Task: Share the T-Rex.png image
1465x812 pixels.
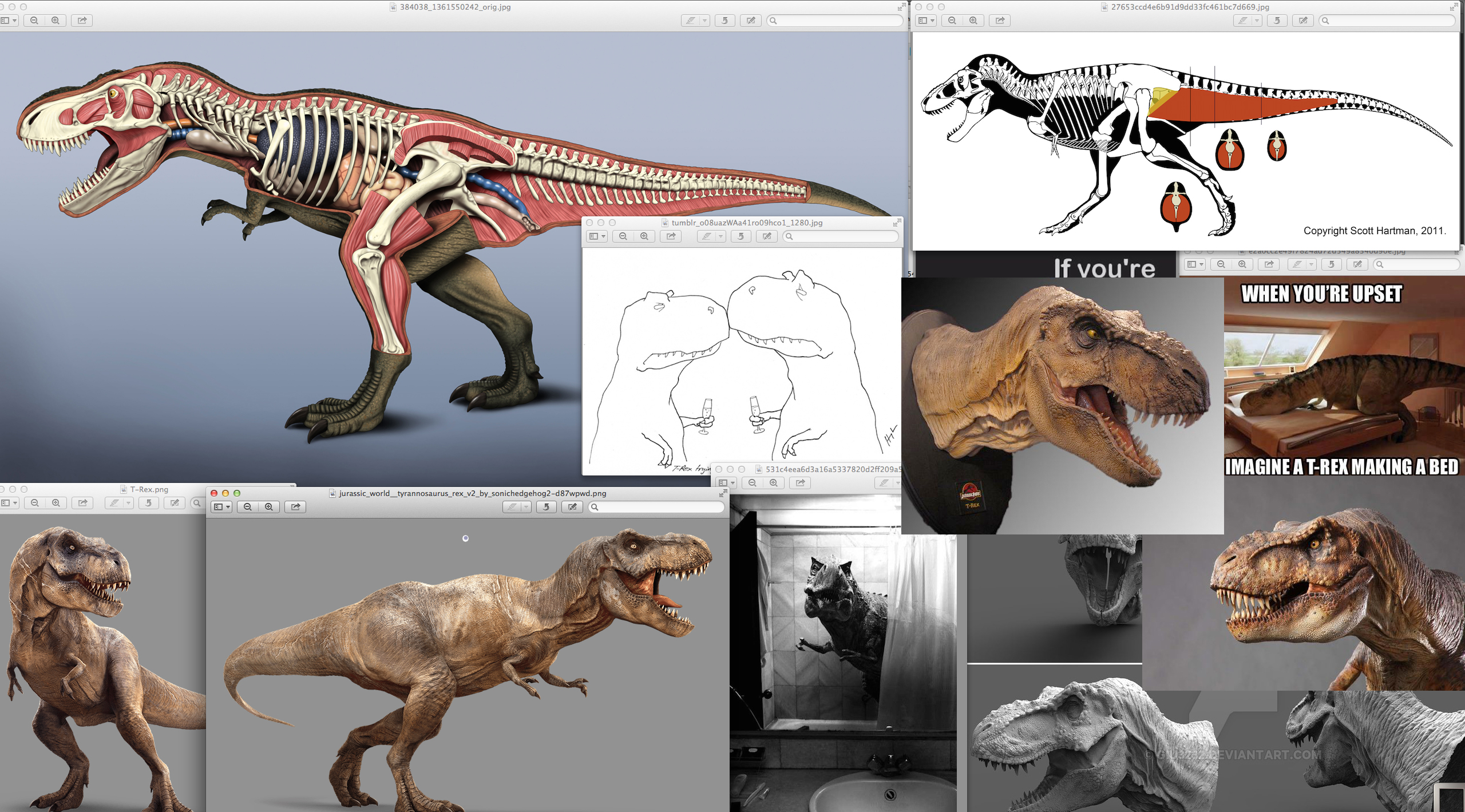Action: [x=82, y=503]
